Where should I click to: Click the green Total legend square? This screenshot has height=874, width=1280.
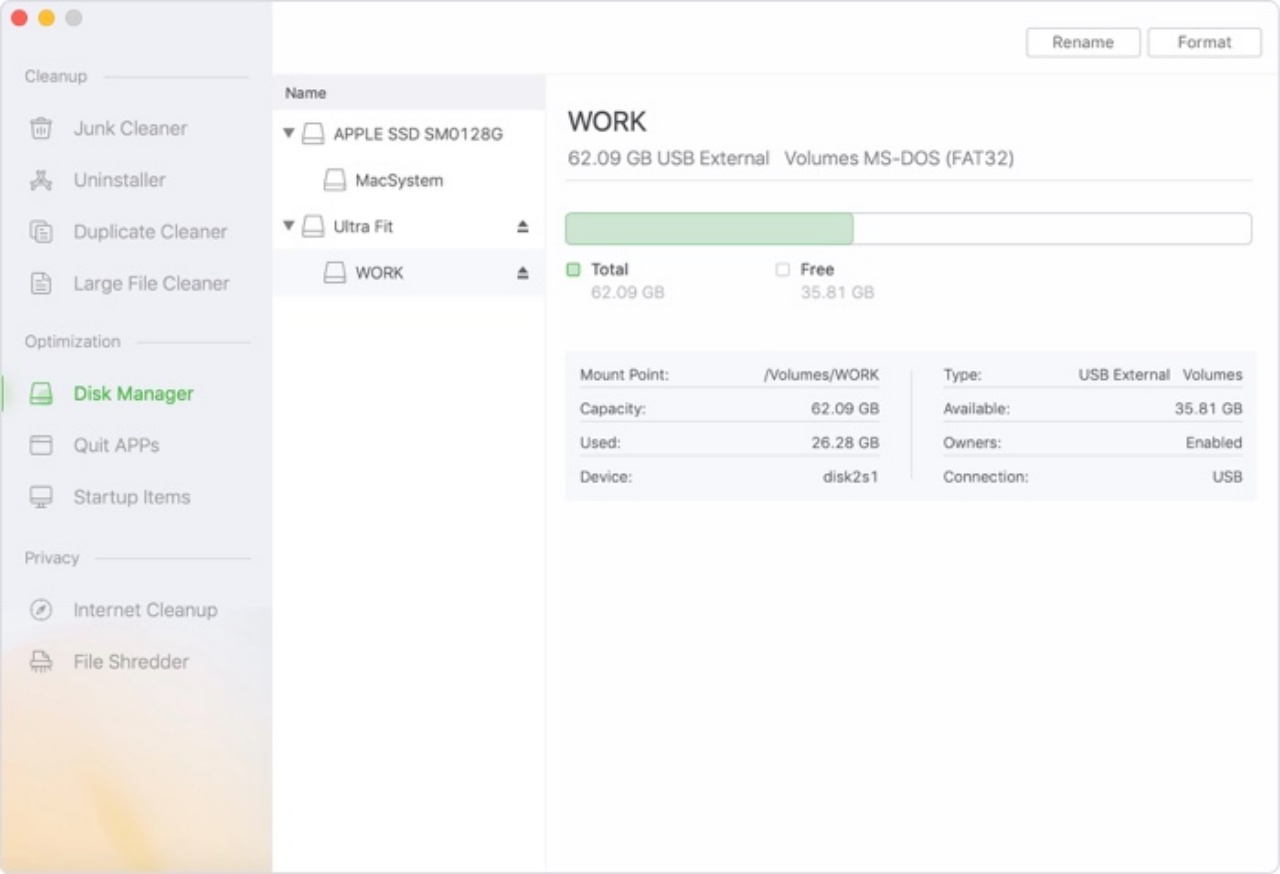[573, 269]
